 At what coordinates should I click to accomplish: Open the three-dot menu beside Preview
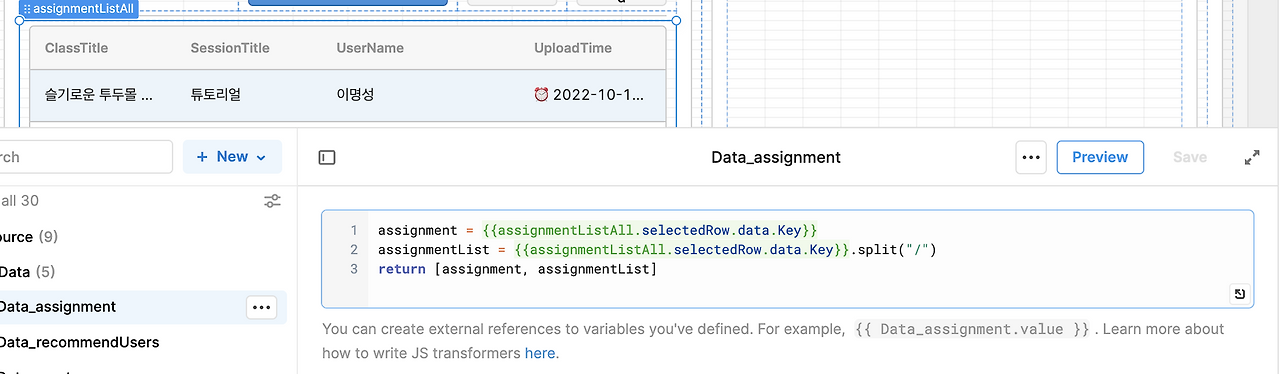click(x=1031, y=157)
